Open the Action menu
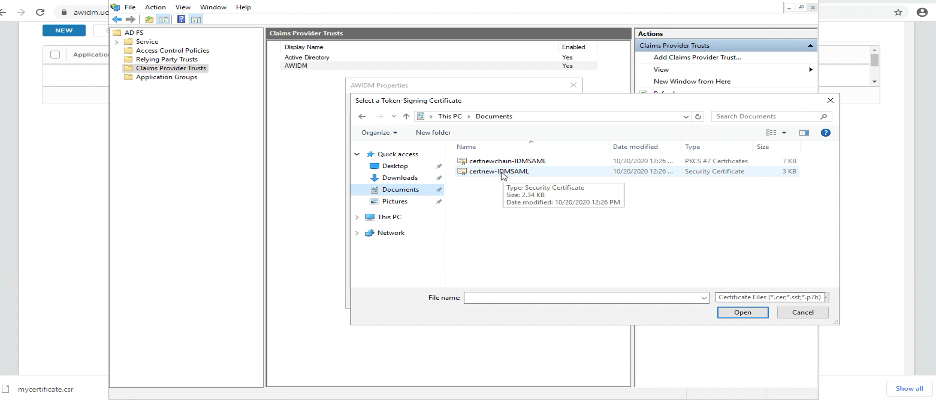Screen dimensions: 936x400 click(155, 7)
